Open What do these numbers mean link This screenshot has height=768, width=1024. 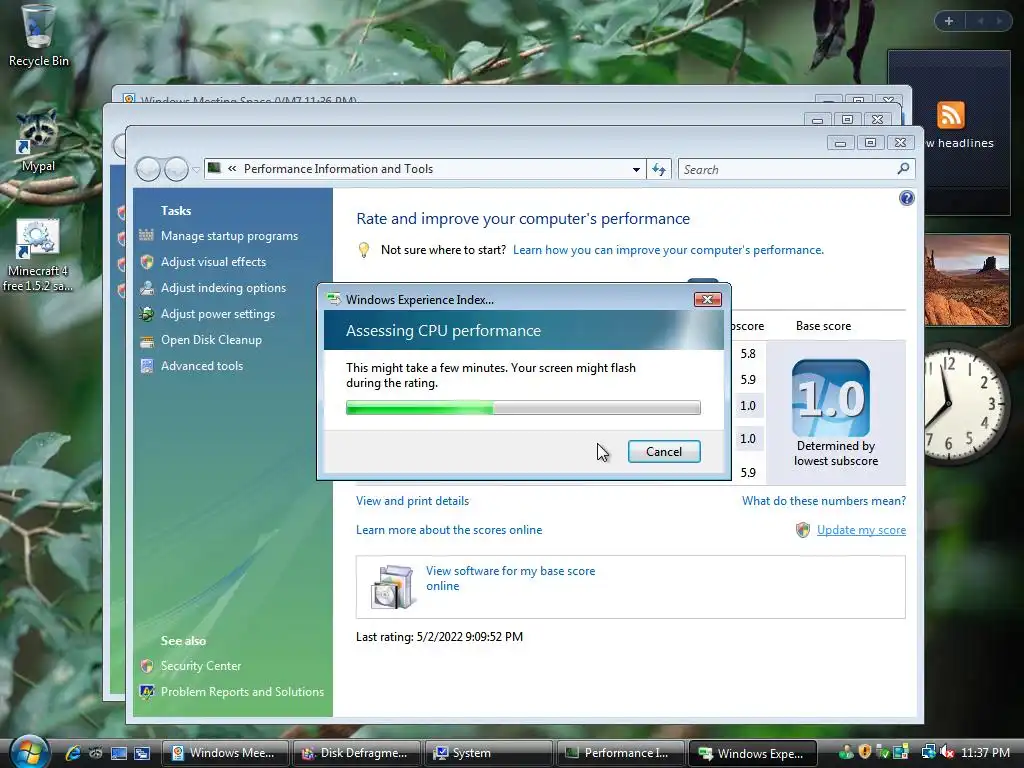(x=824, y=501)
